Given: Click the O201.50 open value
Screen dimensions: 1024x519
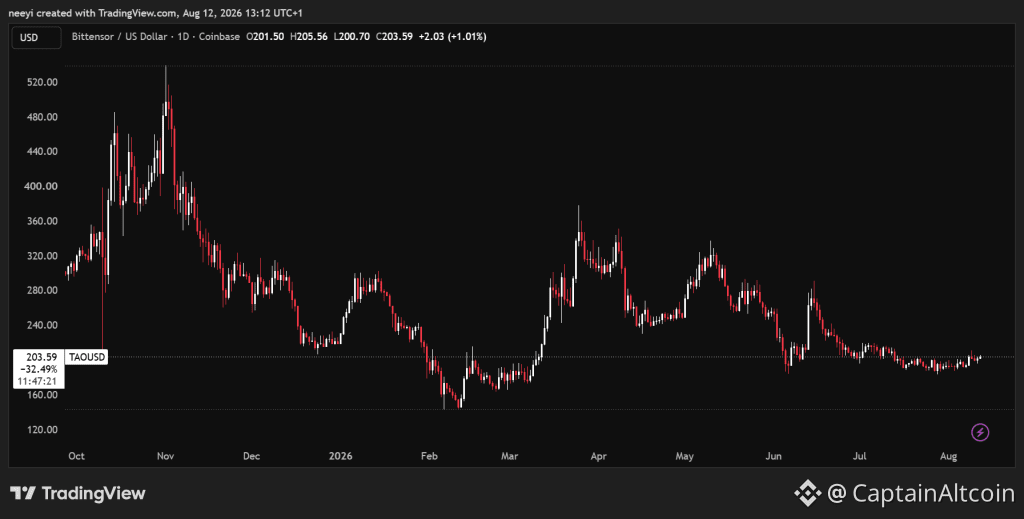Looking at the screenshot, I should (264, 37).
